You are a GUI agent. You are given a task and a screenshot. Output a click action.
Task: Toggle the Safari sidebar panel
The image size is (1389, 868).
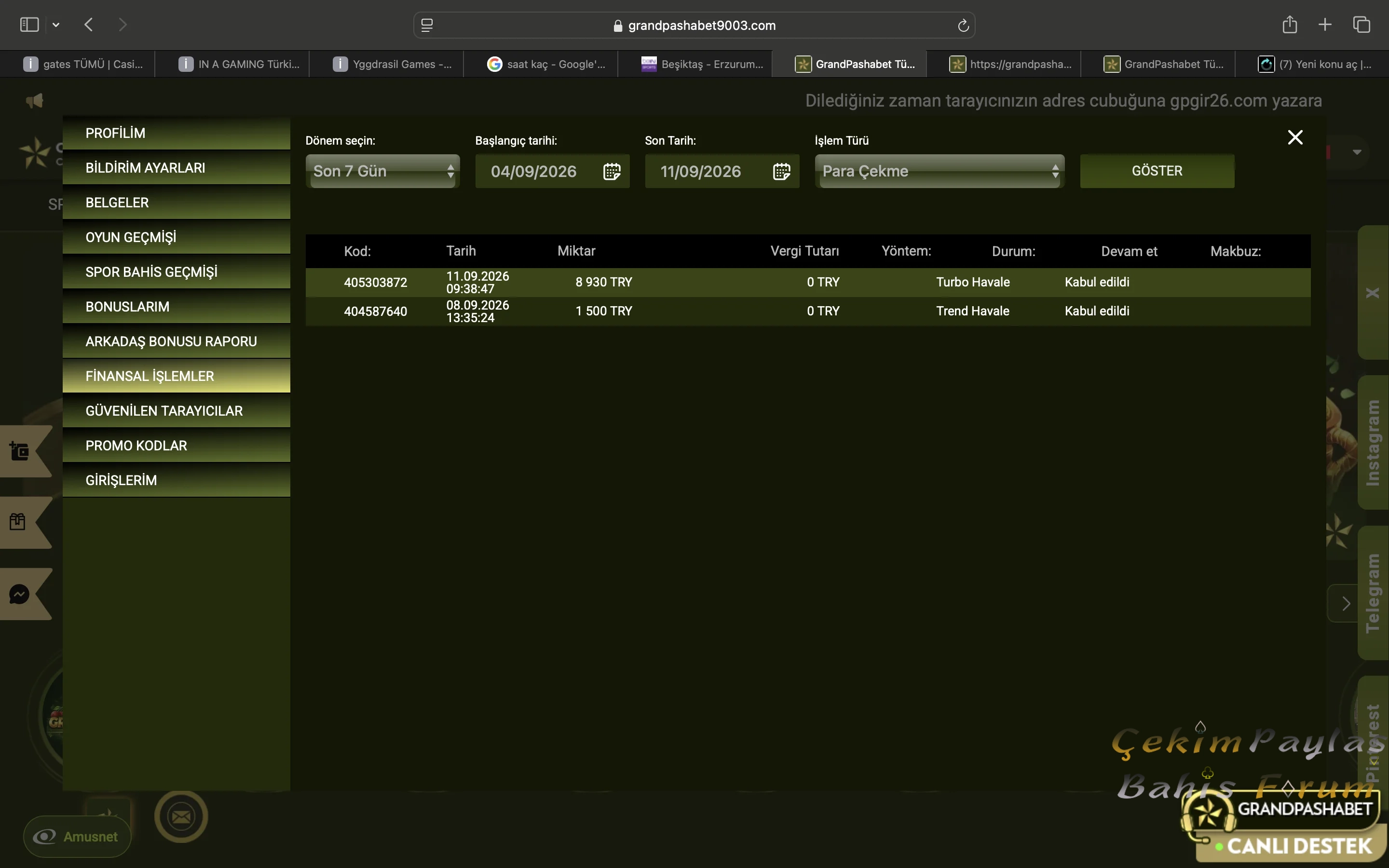click(29, 25)
